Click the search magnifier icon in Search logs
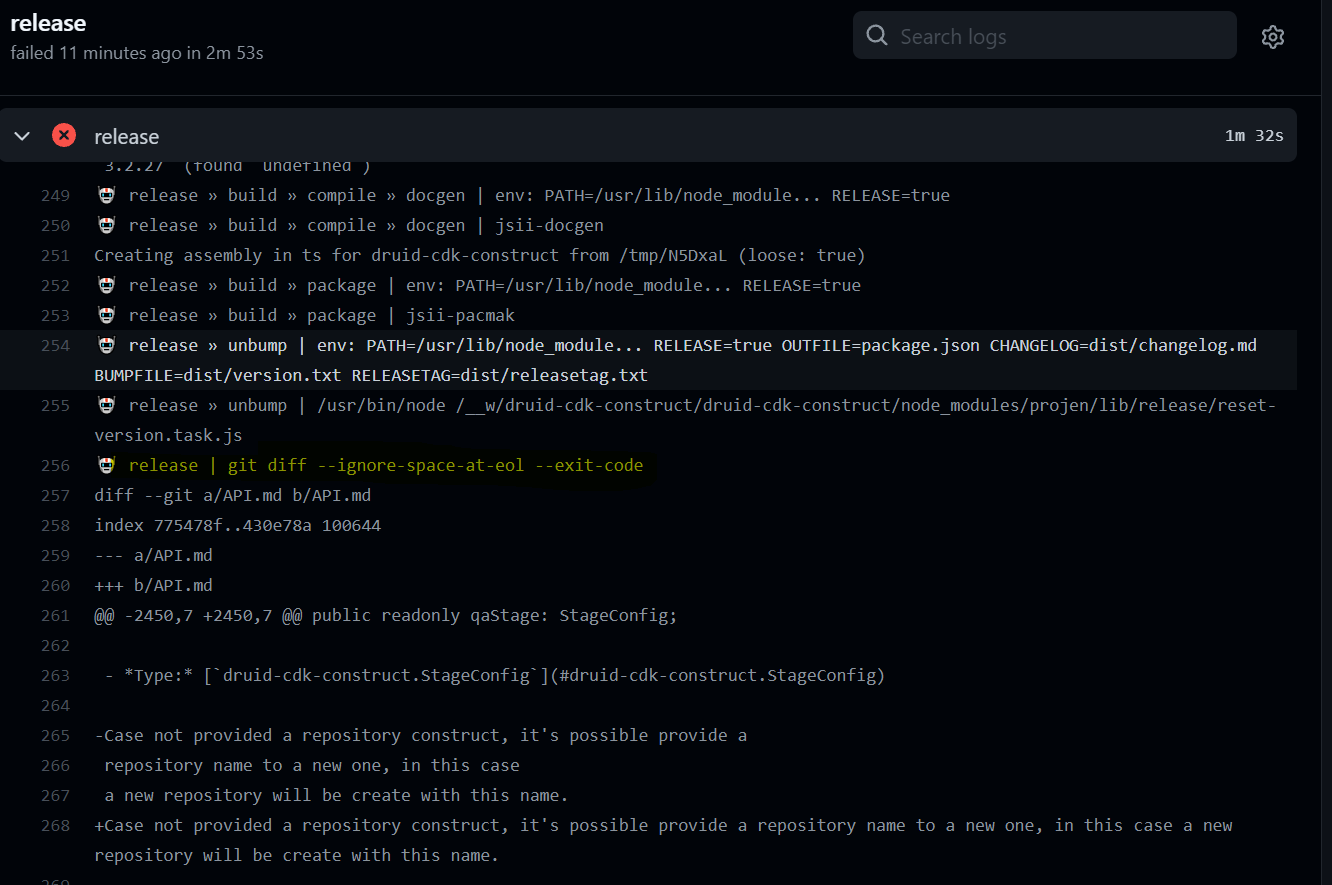1332x885 pixels. (876, 35)
